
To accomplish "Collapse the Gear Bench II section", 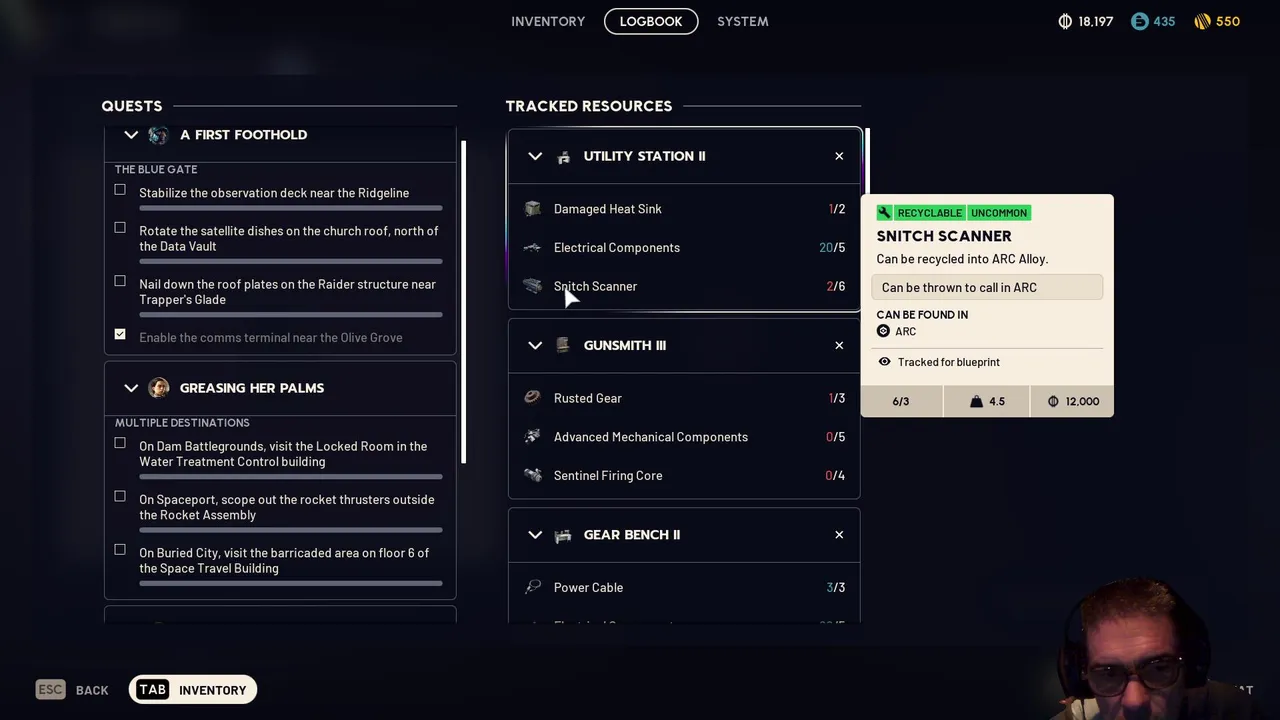I will pyautogui.click(x=535, y=534).
